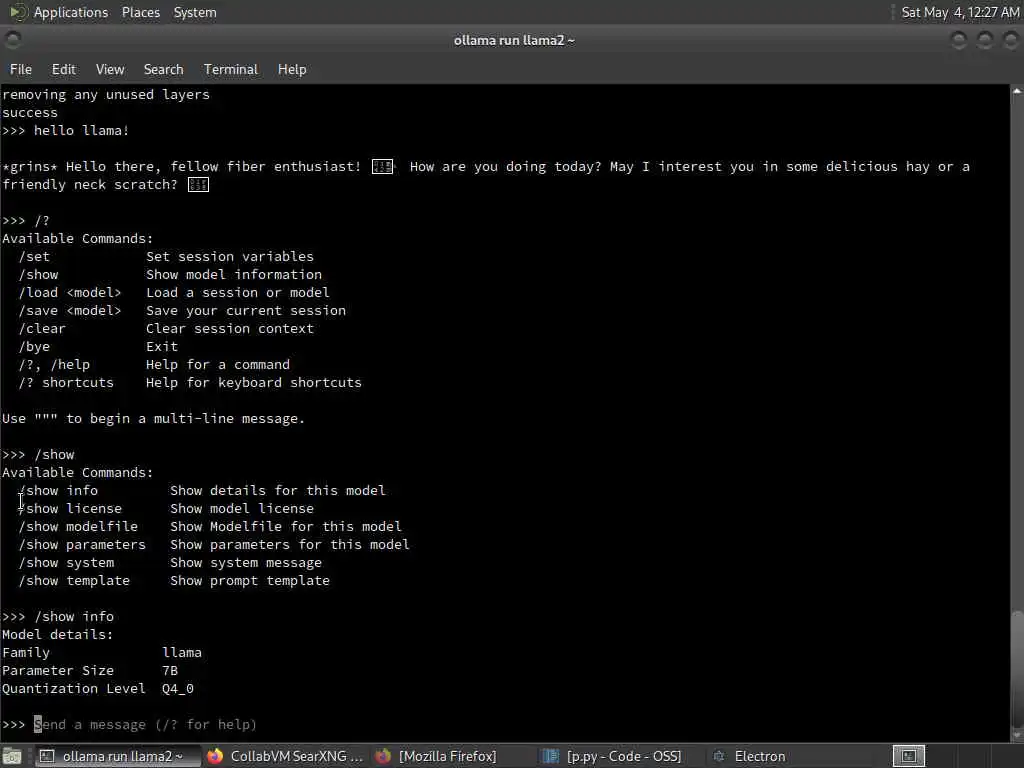
Task: Click the scrollbar up arrow
Action: coord(1017,91)
